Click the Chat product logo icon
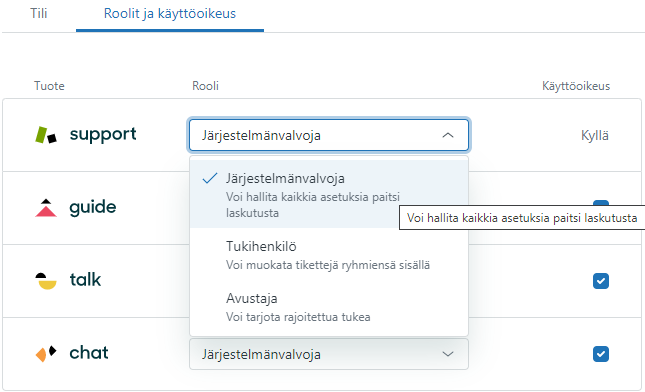The width and height of the screenshot is (645, 392). tap(46, 353)
